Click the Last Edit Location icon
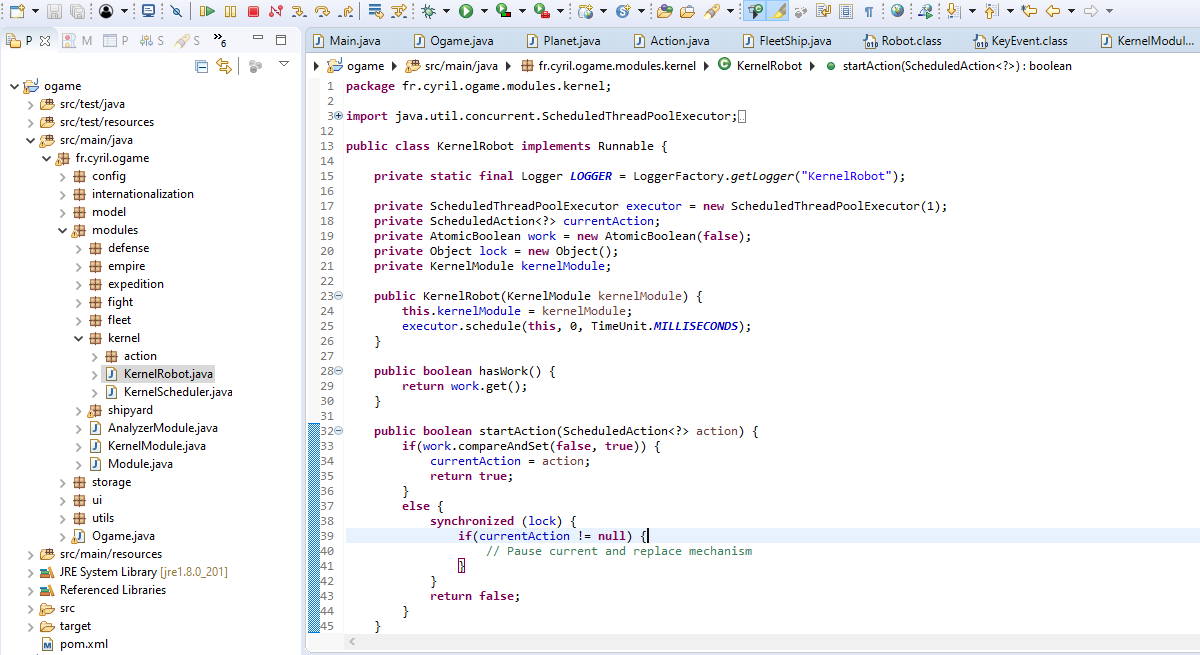Image resolution: width=1200 pixels, height=655 pixels. [1029, 11]
